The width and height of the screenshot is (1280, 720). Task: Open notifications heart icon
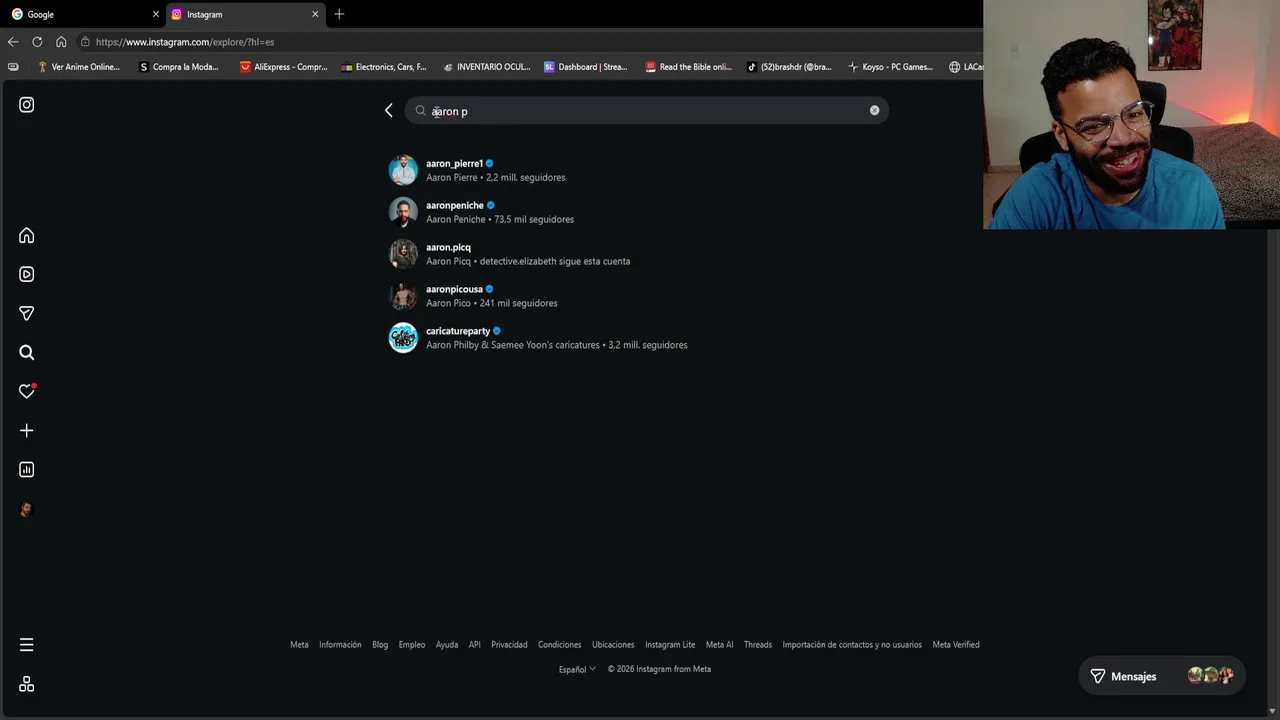[x=27, y=391]
